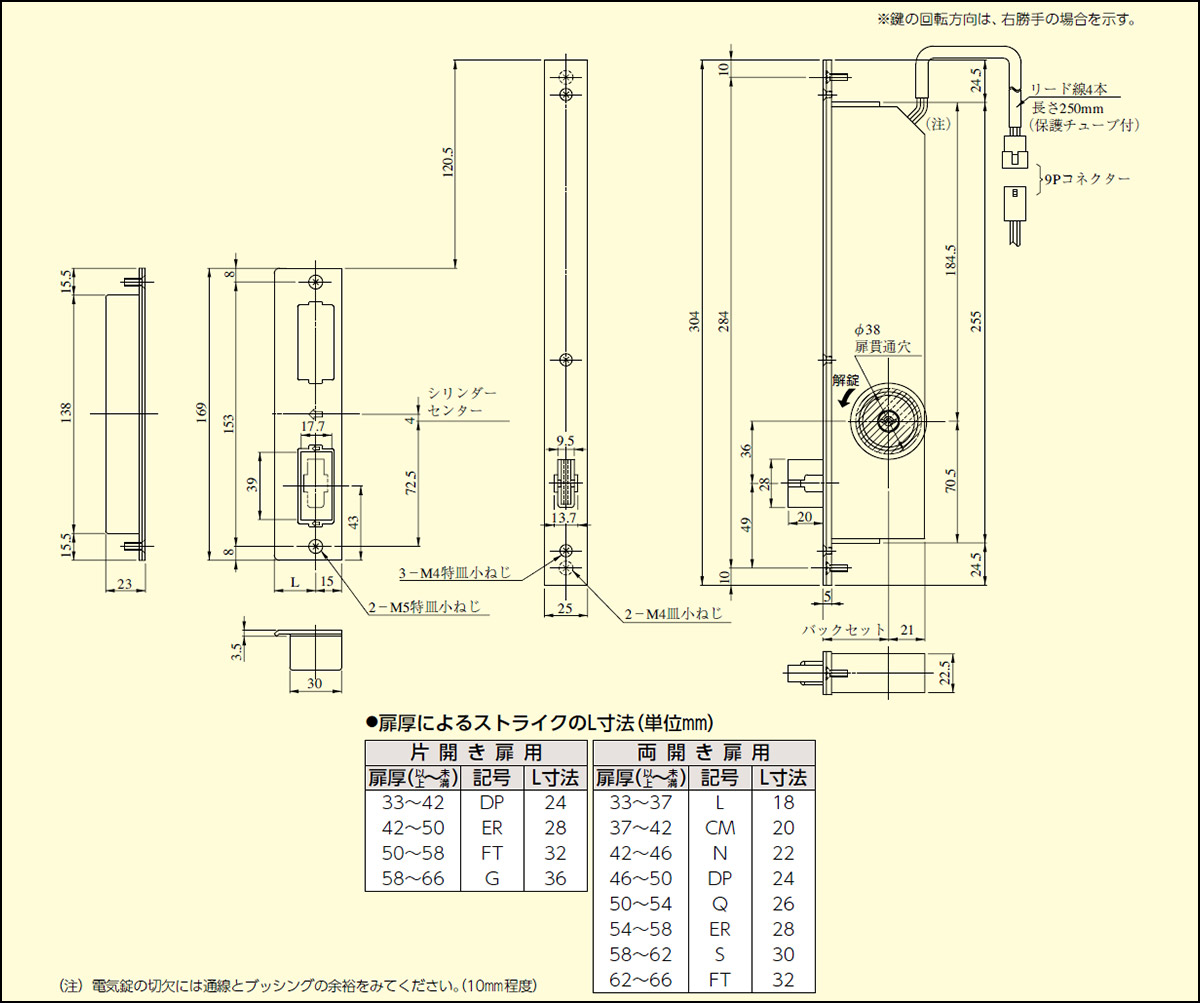Screen dimensions: 1200x1003
Task: Click the 9Pコネクター label
Action: [1088, 179]
